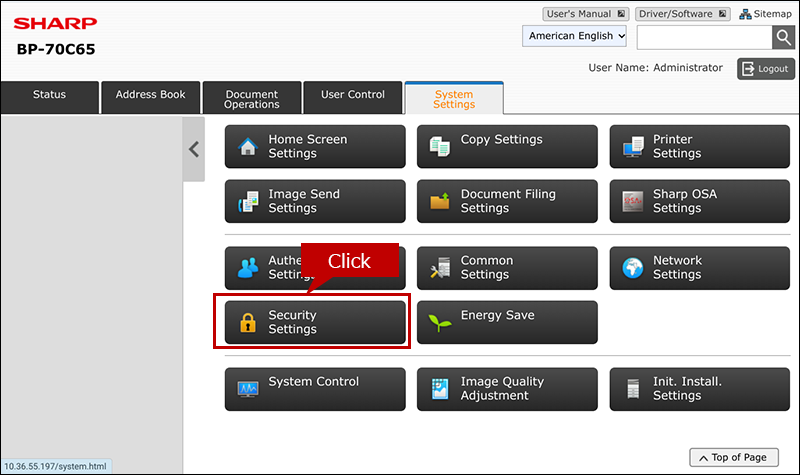Click the SHARP logo
800x475 pixels.
coord(55,23)
